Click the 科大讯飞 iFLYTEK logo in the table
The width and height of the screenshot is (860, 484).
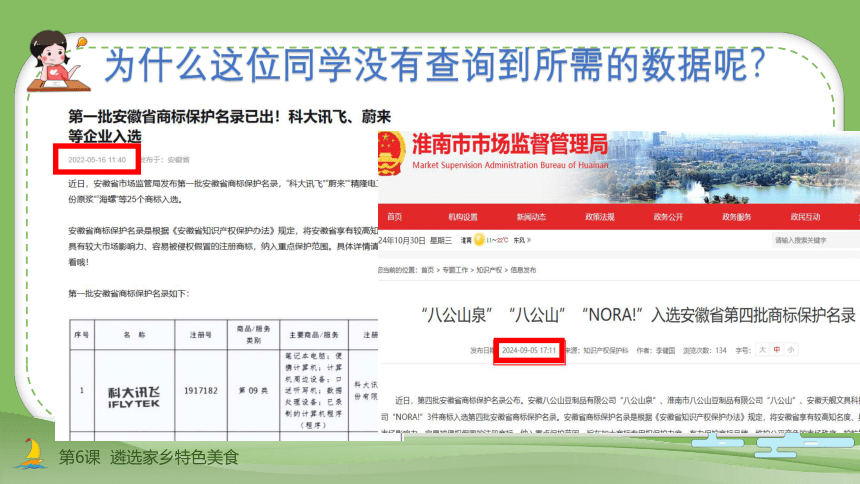pos(134,397)
